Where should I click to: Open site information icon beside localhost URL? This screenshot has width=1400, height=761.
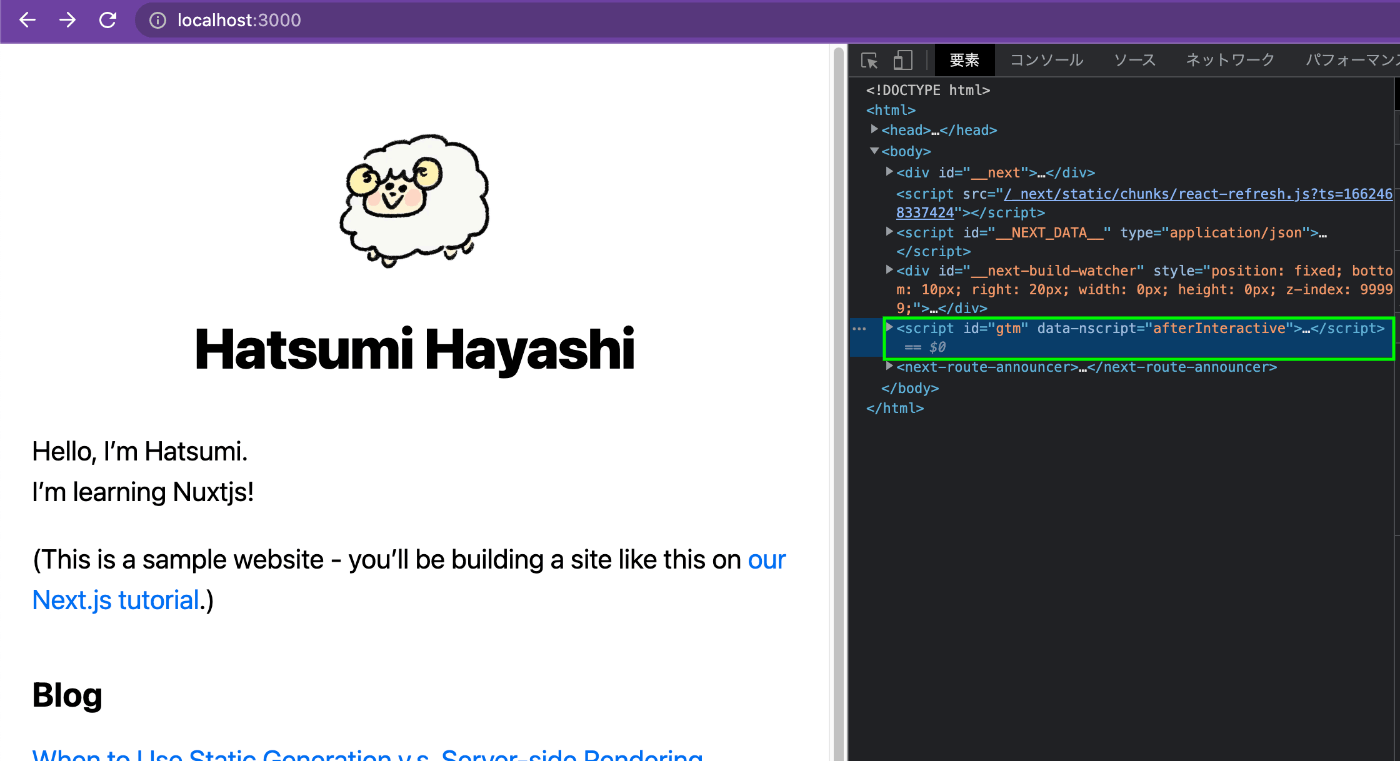point(157,20)
